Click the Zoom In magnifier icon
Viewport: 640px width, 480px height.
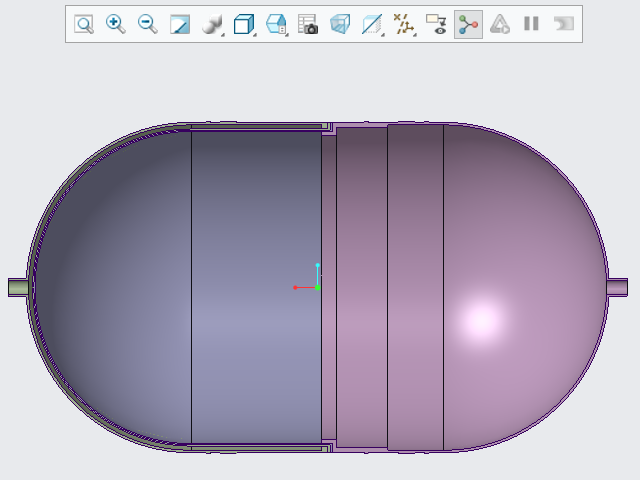click(x=116, y=24)
